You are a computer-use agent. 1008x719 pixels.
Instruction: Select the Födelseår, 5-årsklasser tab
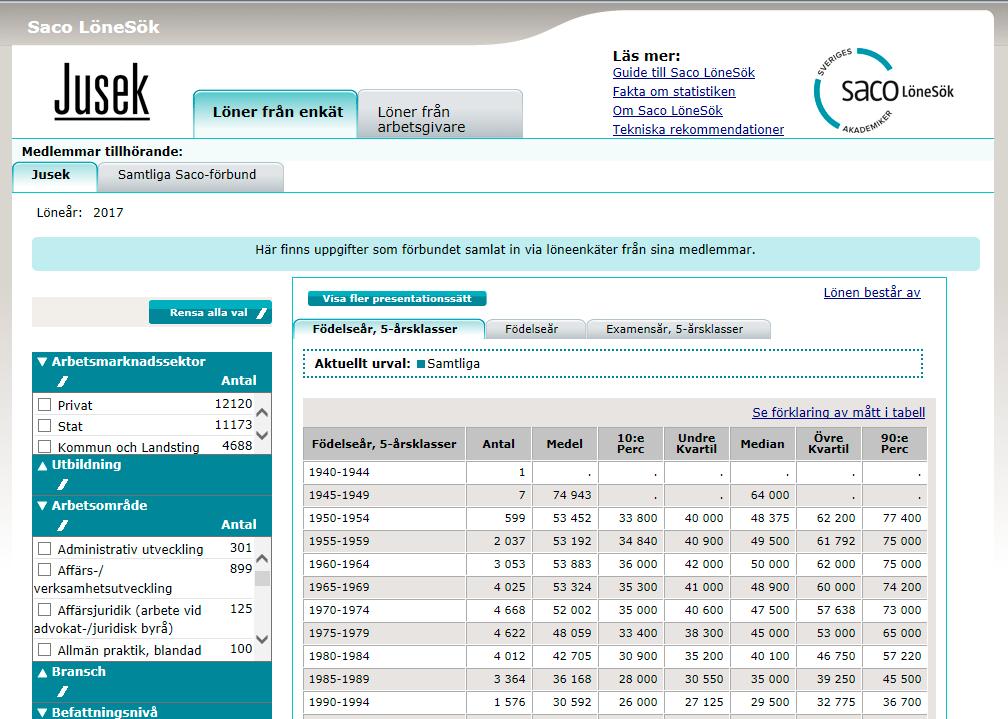tap(389, 329)
